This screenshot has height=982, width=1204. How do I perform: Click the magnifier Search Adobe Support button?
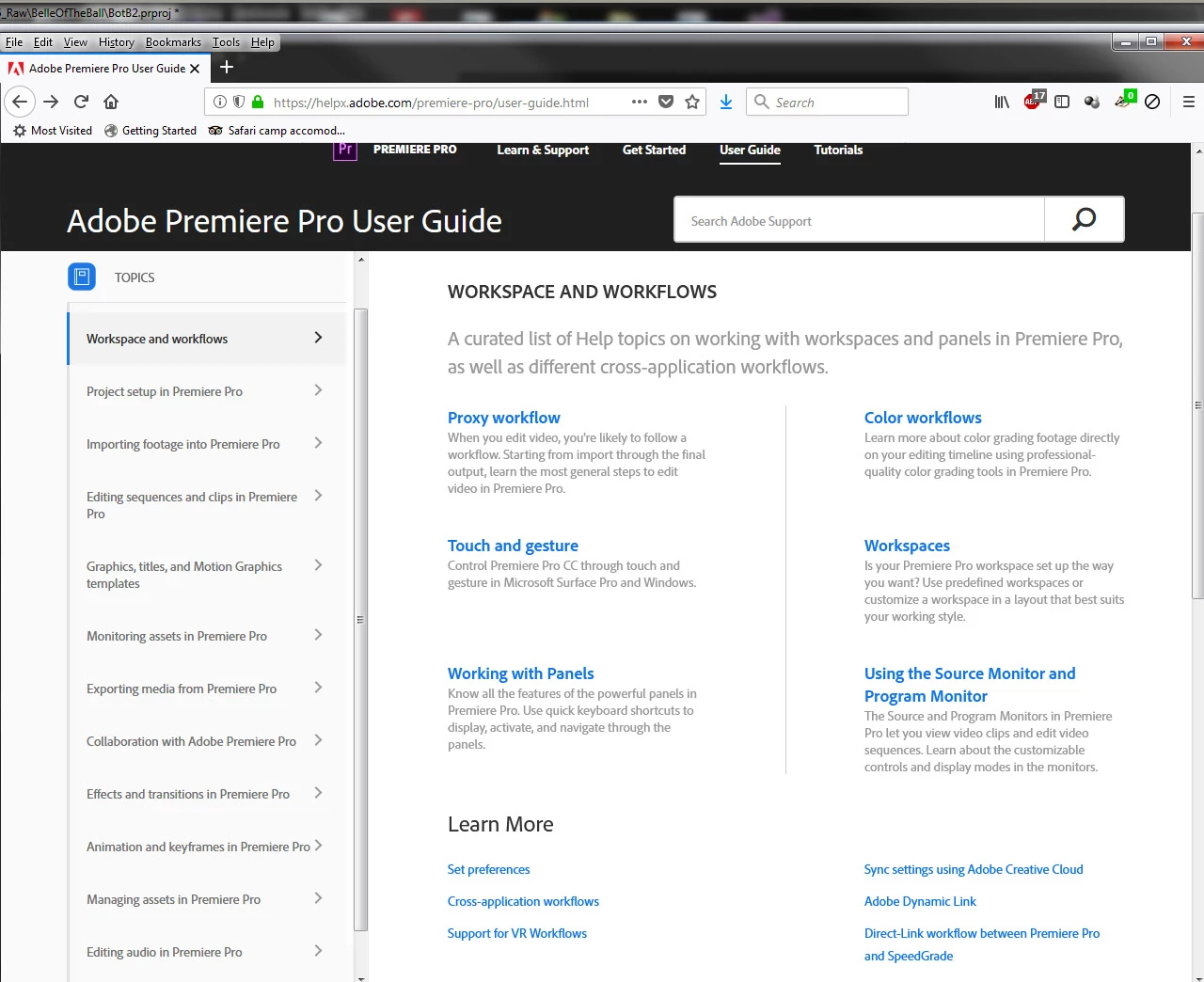1084,219
